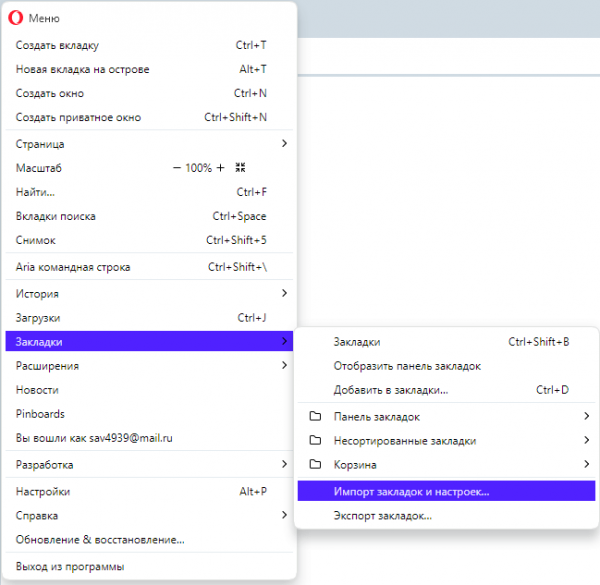Expand the Расширения submenu arrow
The height and width of the screenshot is (585, 600).
pos(284,365)
